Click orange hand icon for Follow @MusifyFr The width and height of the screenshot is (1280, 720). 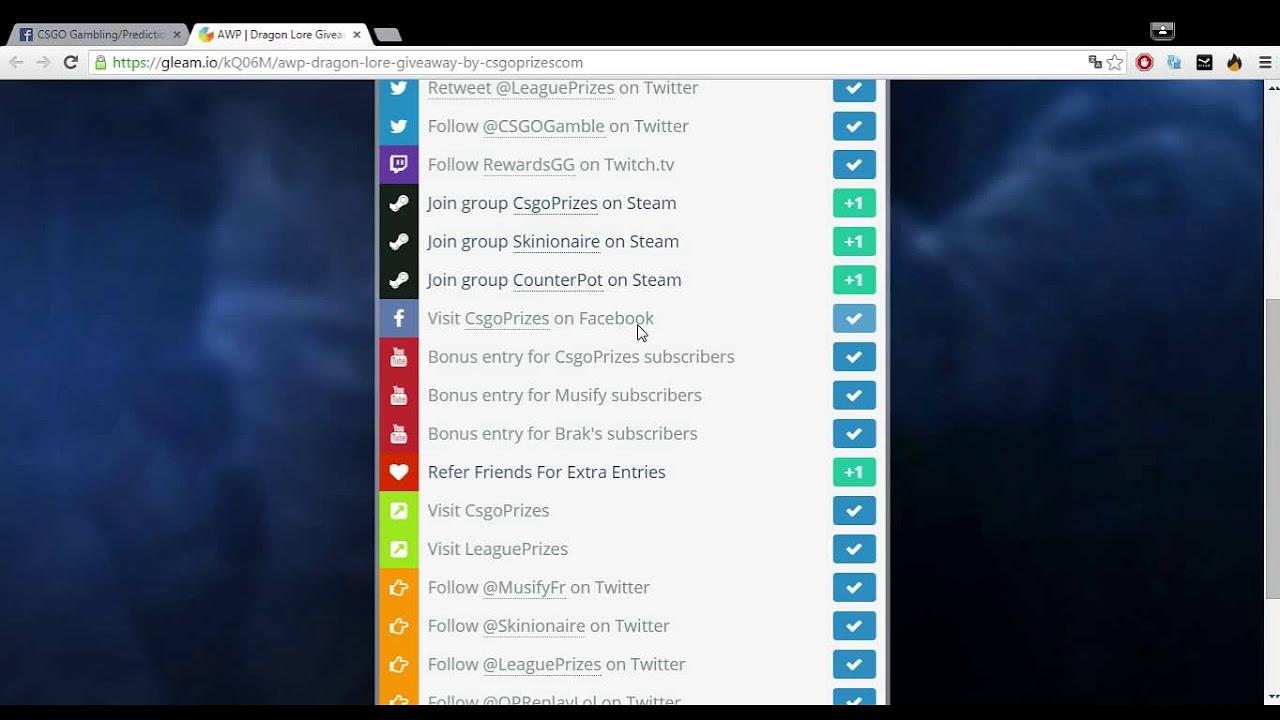(x=398, y=588)
